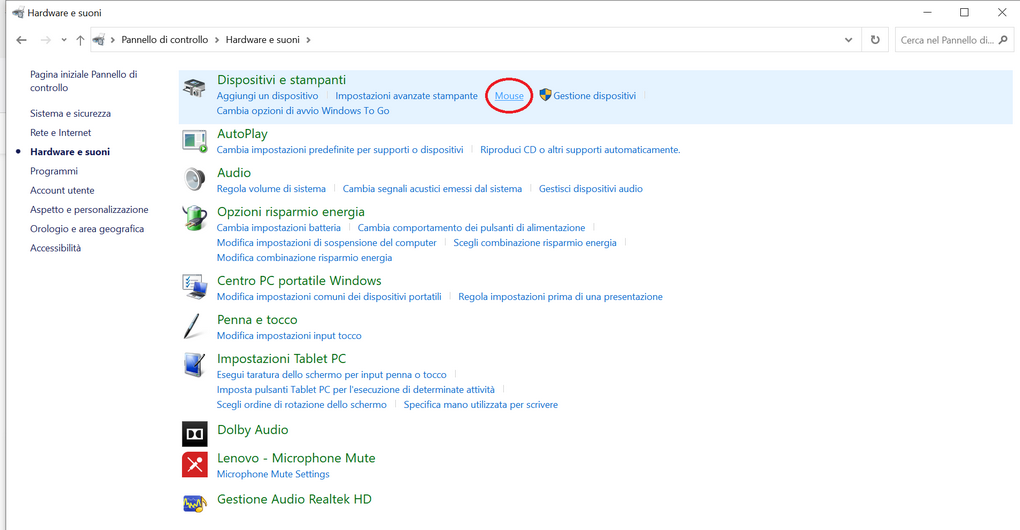Select Sistema e sicurezza in the sidebar
This screenshot has height=530, width=1020.
(x=70, y=113)
